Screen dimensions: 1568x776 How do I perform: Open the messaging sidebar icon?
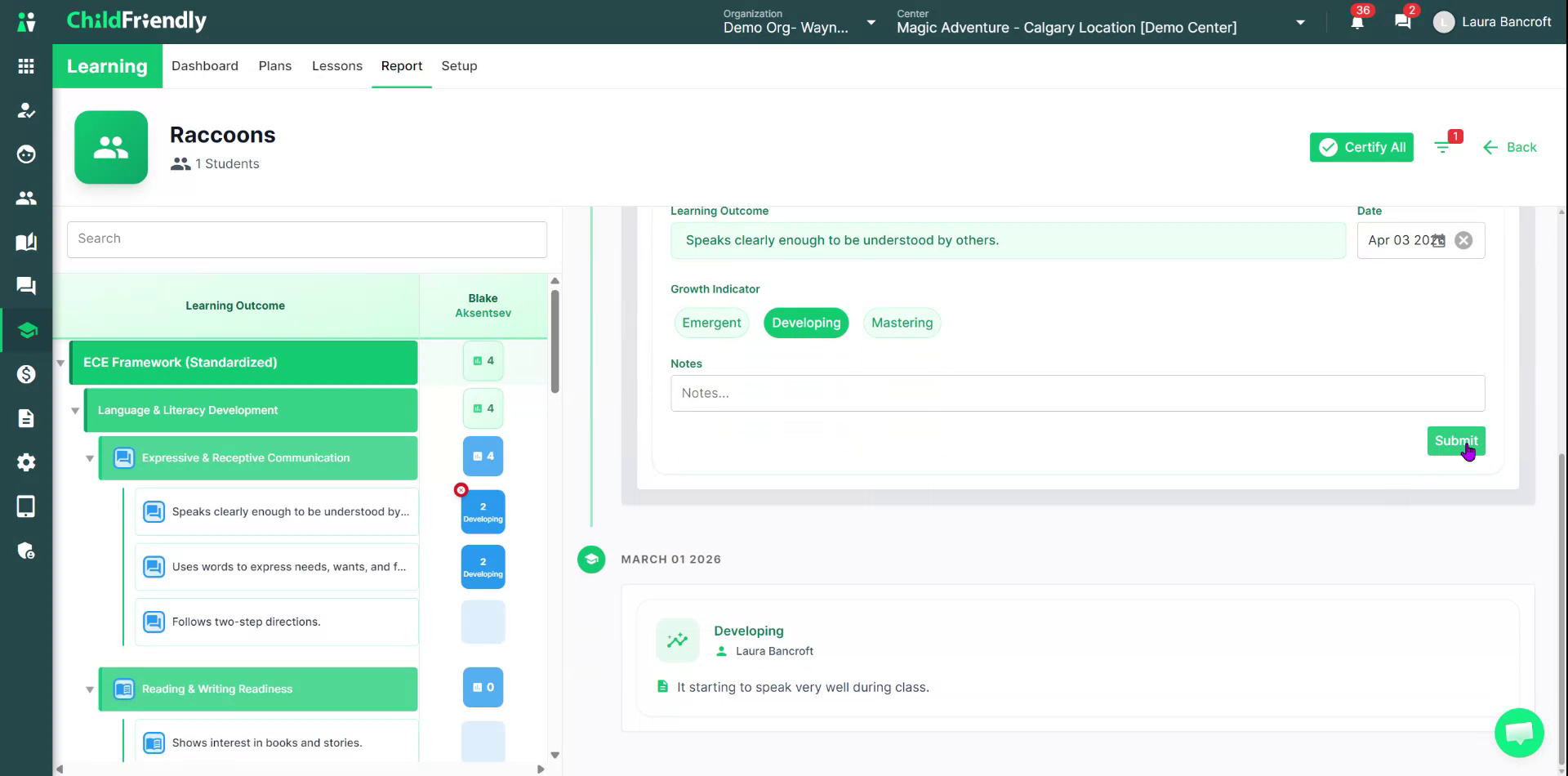pyautogui.click(x=26, y=286)
